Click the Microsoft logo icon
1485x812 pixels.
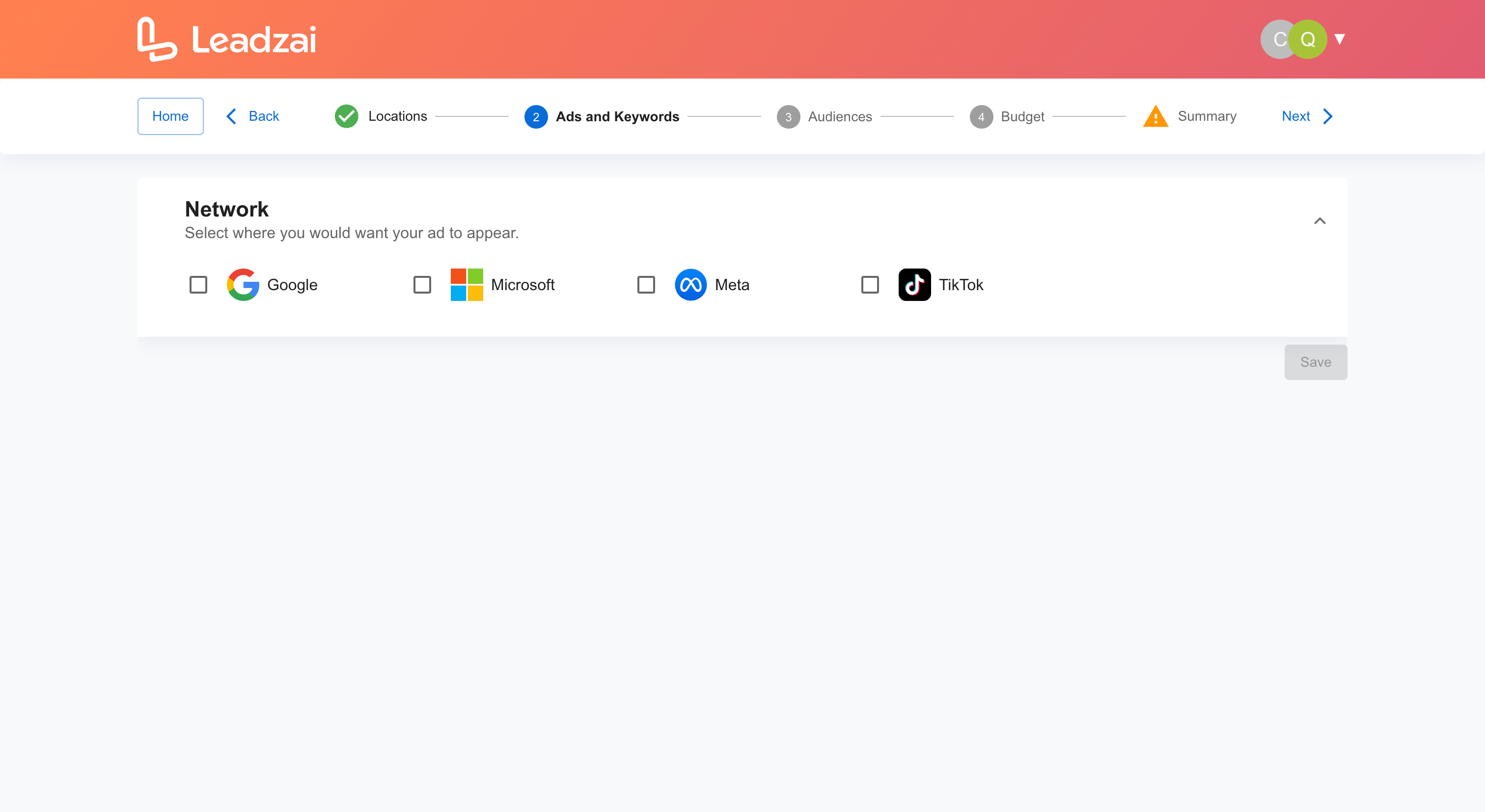coord(467,285)
